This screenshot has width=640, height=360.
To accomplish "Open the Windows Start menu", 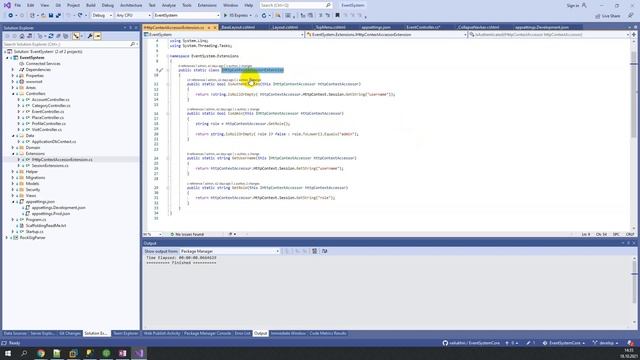I will tap(8, 353).
